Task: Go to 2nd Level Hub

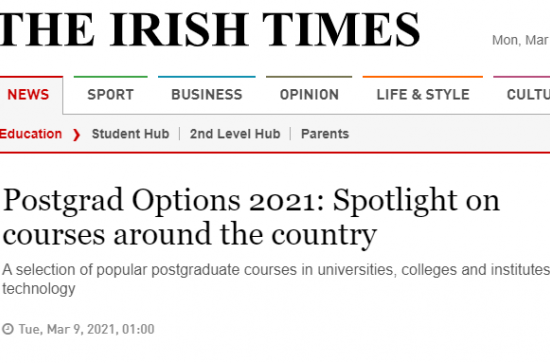Action: 235,134
